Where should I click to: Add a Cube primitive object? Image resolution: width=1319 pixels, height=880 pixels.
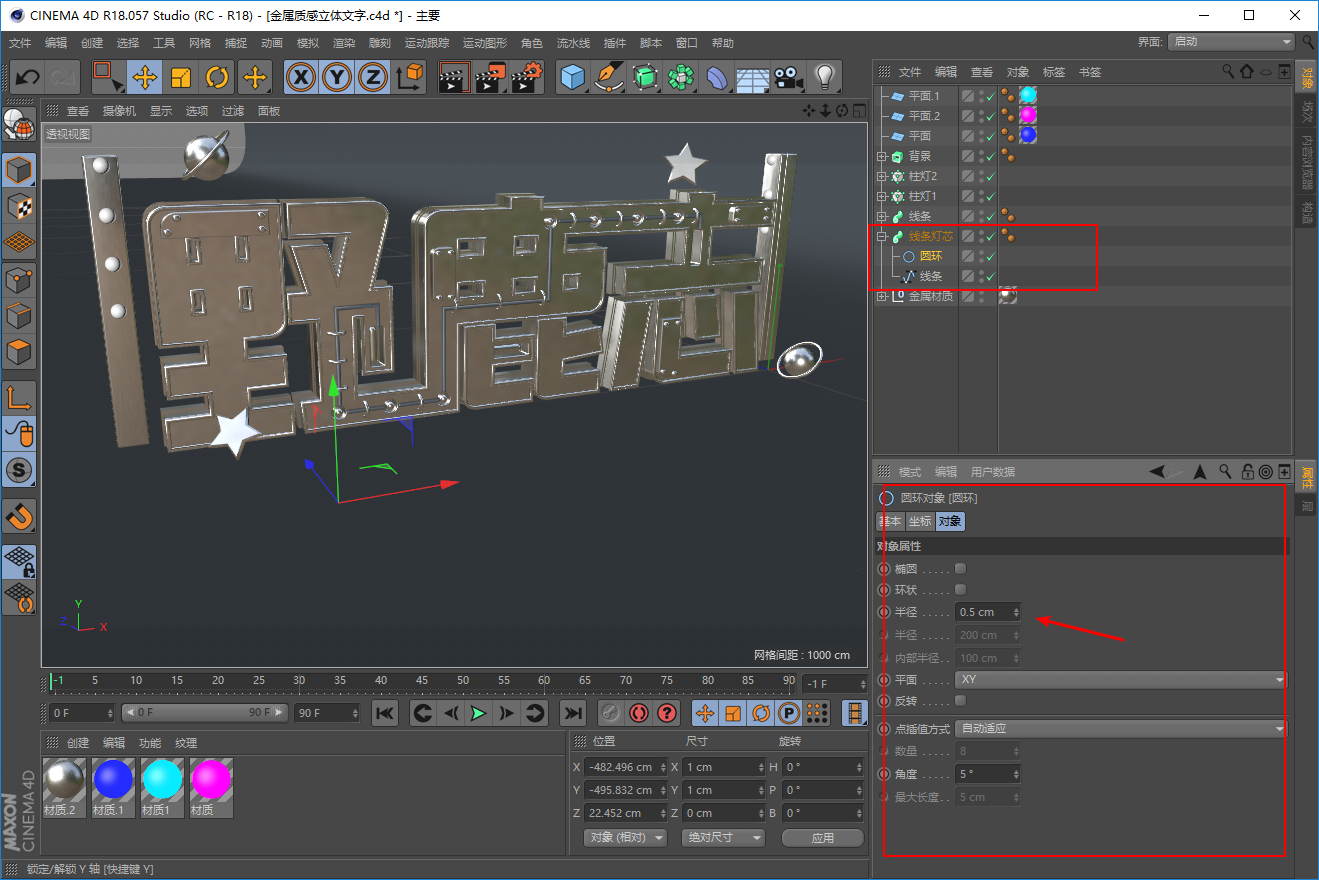pyautogui.click(x=573, y=77)
